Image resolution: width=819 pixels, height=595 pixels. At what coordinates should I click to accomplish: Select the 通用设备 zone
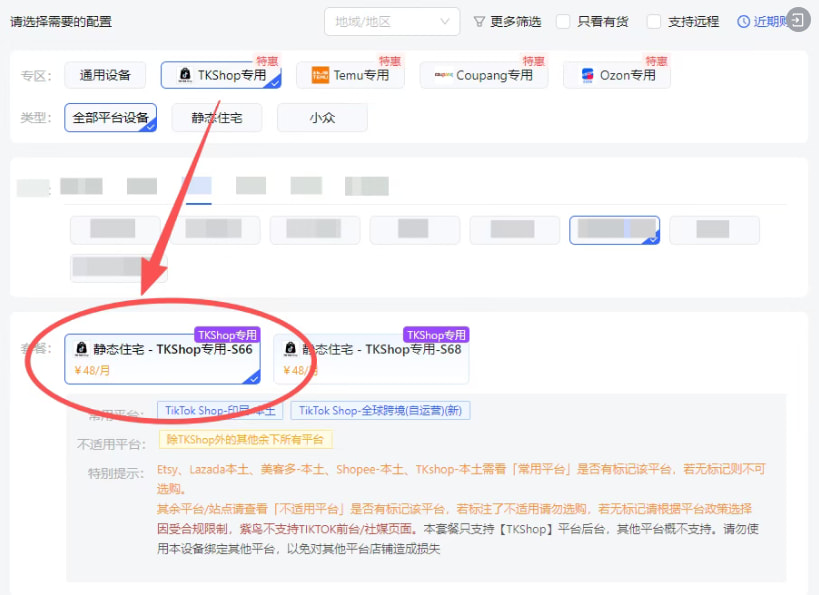105,75
